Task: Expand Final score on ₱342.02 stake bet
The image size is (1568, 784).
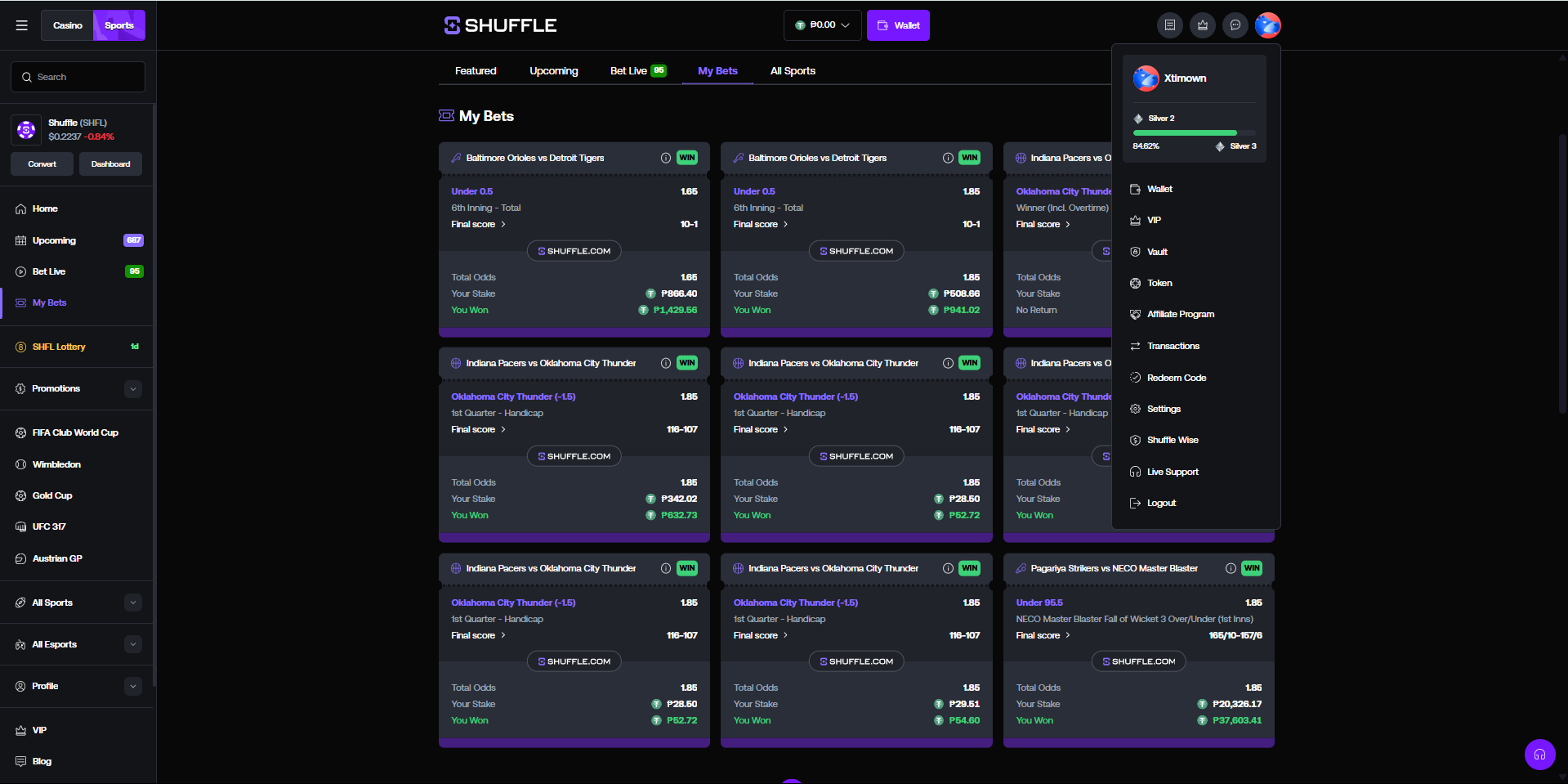Action: point(479,429)
